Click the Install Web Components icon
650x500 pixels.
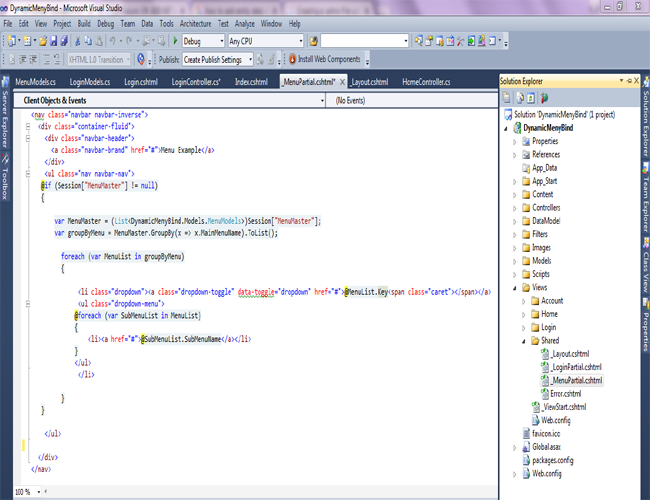(x=291, y=60)
